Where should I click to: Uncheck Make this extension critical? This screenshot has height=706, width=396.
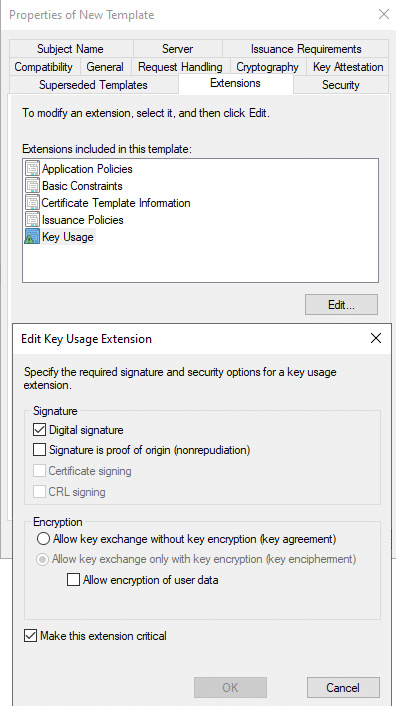click(30, 636)
